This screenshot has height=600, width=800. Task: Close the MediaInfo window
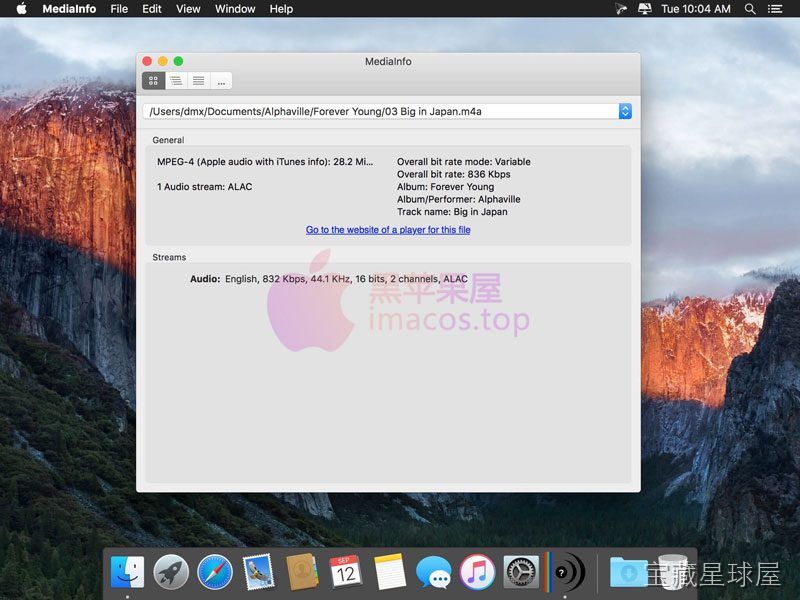(x=147, y=61)
